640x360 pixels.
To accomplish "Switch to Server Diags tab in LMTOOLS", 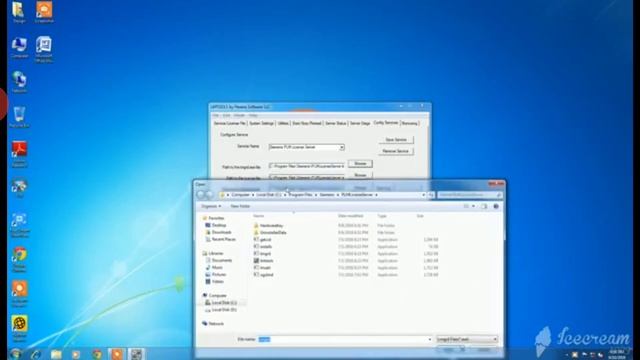I will pyautogui.click(x=360, y=123).
